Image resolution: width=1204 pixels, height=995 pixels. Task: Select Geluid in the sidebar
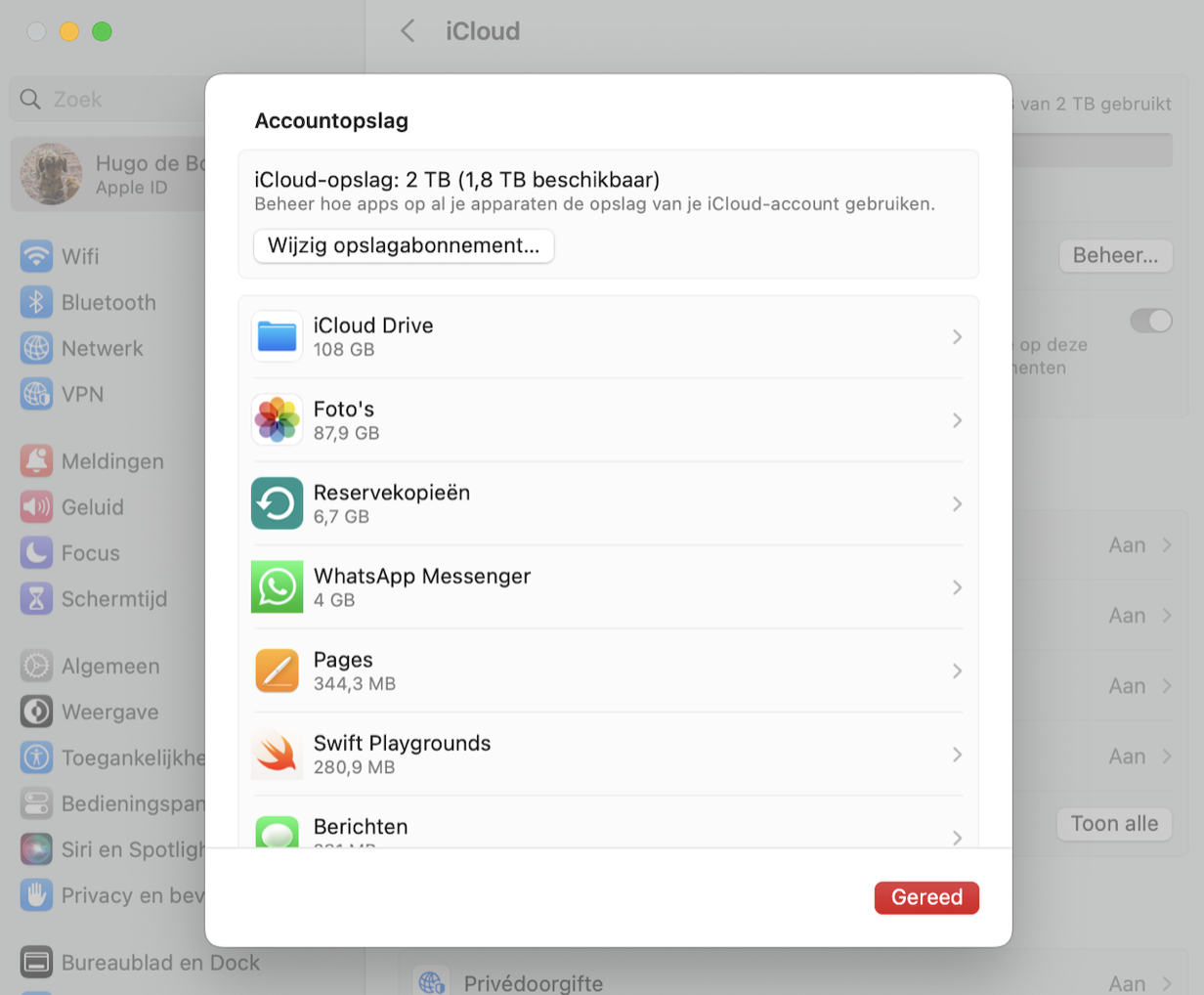point(36,507)
